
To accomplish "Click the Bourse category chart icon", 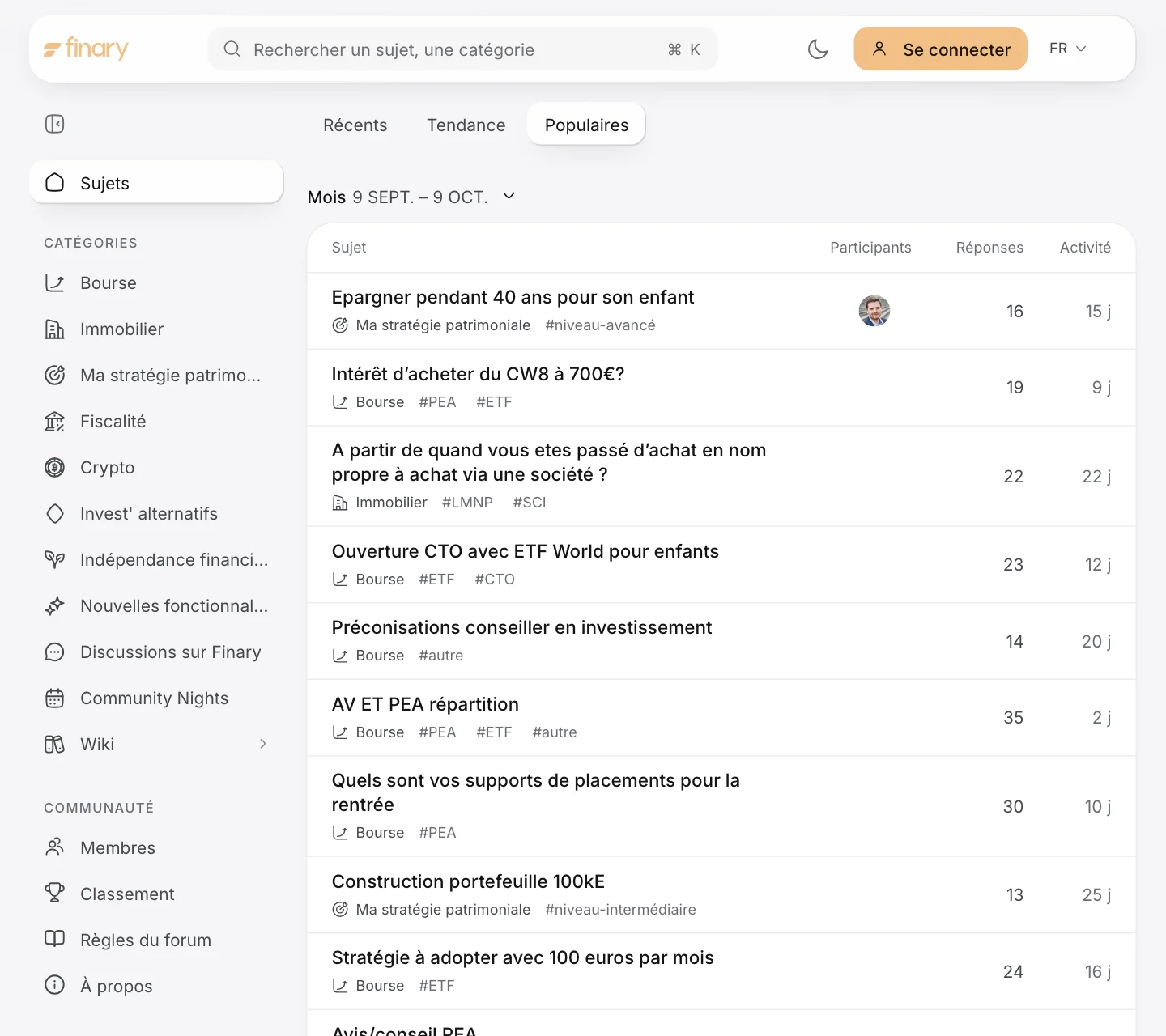I will (x=54, y=283).
